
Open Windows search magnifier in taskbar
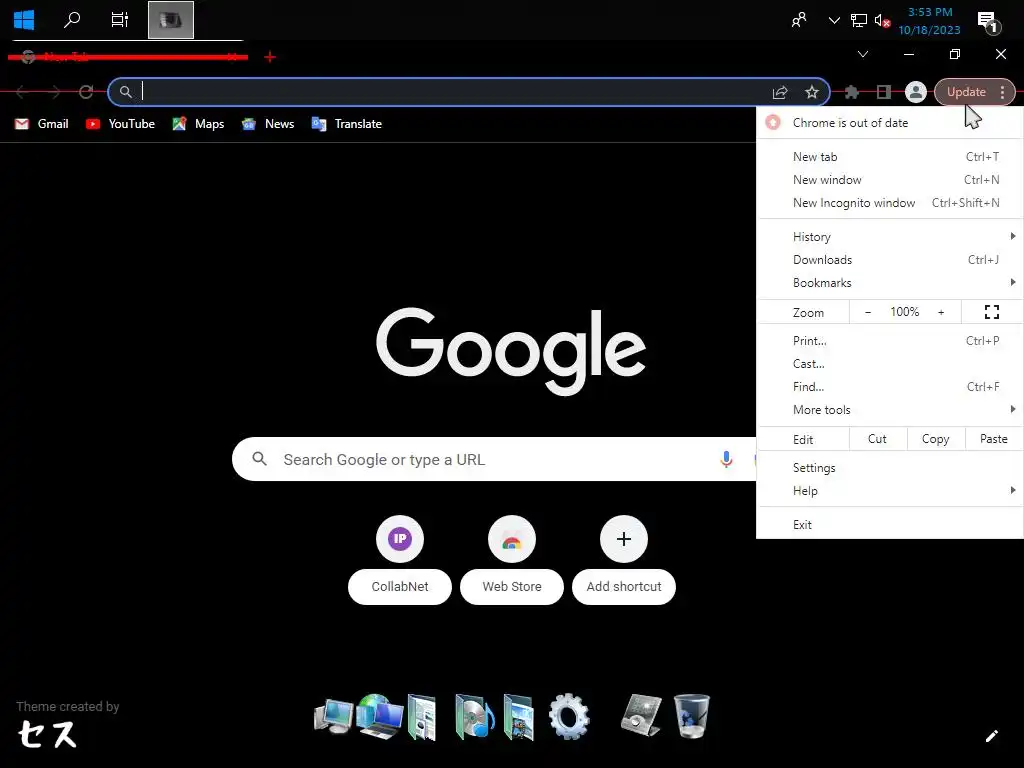pos(72,20)
